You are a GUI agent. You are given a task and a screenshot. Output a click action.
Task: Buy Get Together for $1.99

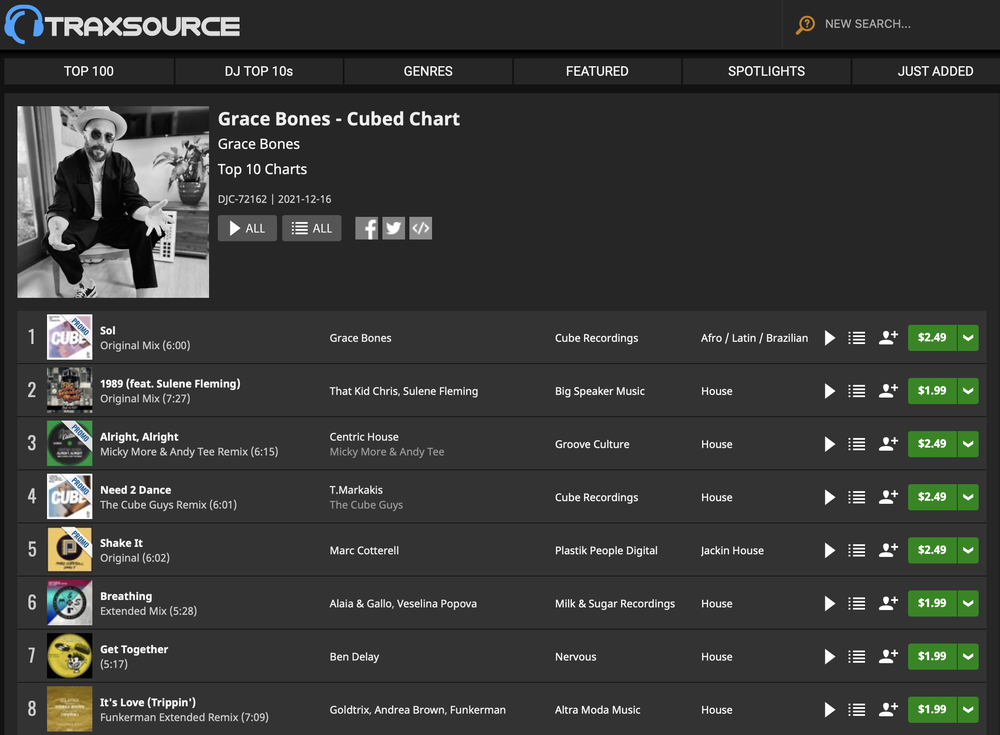pyautogui.click(x=932, y=656)
